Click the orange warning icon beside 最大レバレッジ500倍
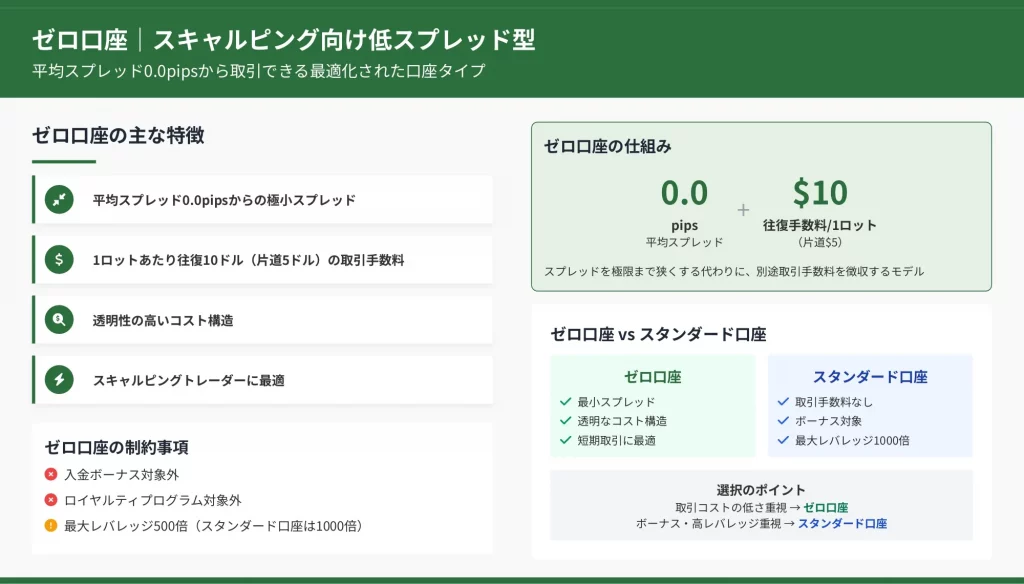 [51, 525]
